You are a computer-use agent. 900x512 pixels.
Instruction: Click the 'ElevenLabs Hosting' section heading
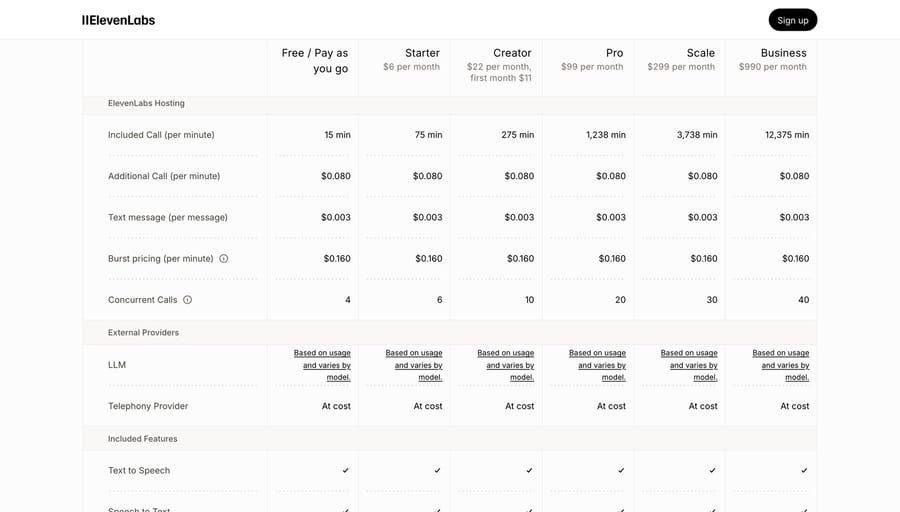click(x=146, y=103)
